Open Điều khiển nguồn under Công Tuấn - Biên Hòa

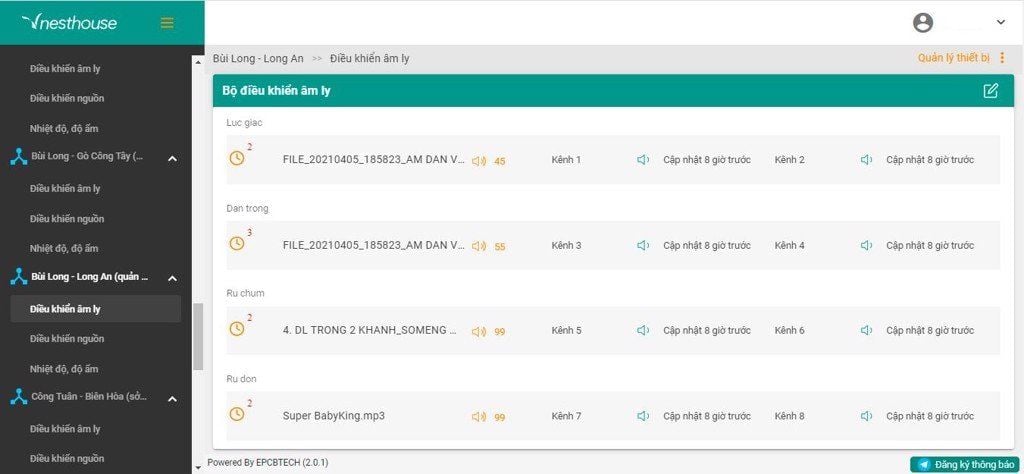click(x=67, y=459)
